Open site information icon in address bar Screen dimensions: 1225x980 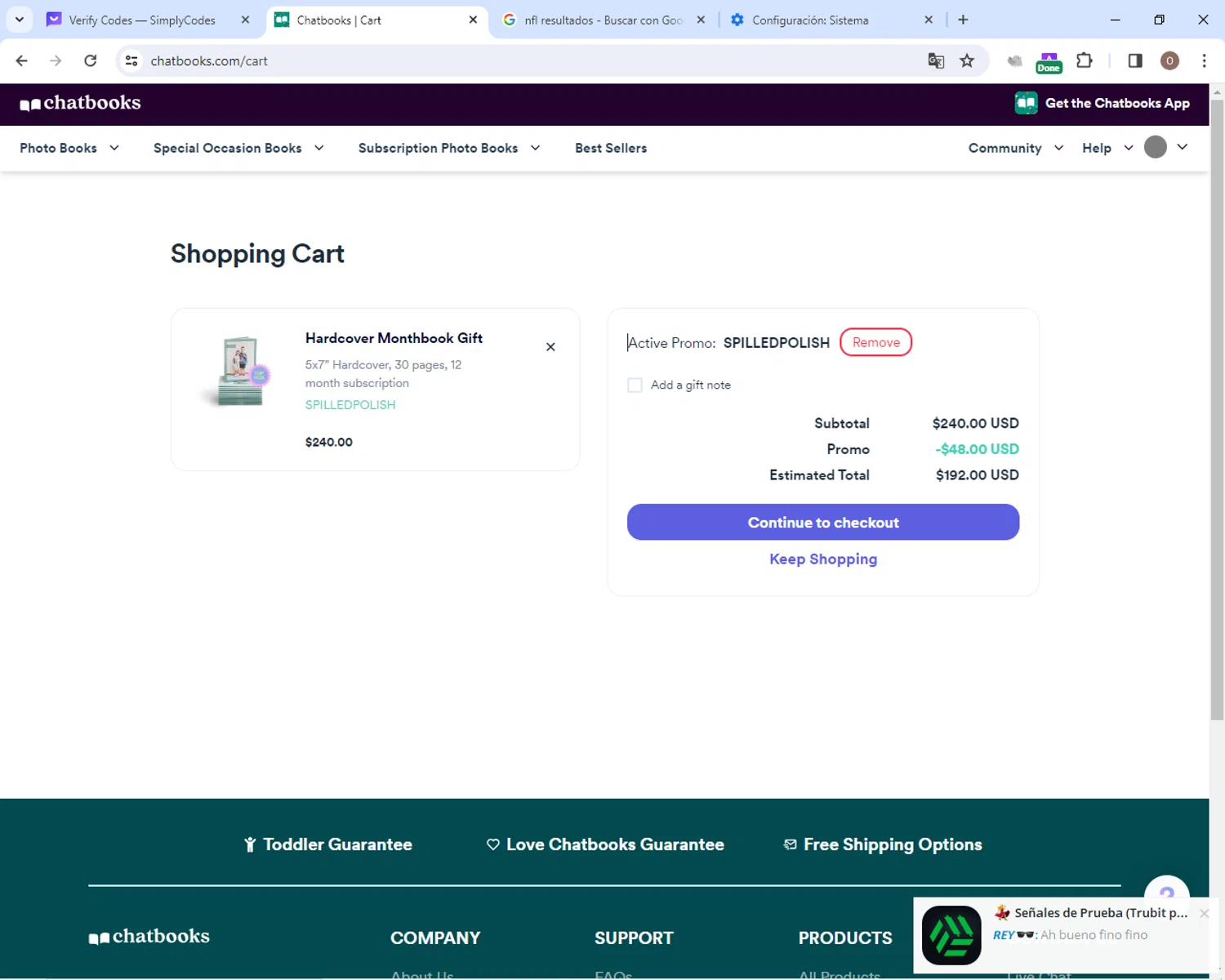pos(131,60)
